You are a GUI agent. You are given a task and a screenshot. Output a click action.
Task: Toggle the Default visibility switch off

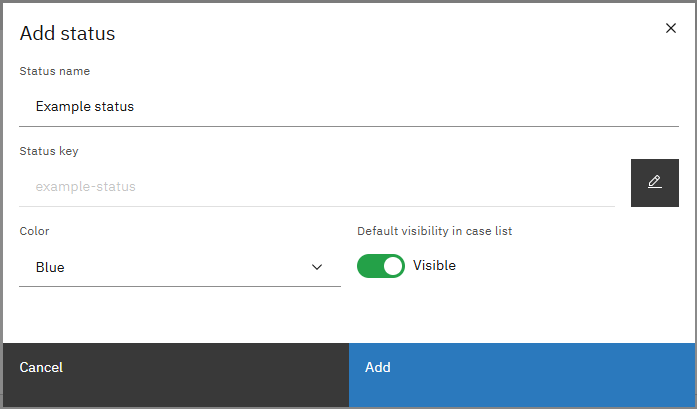click(x=381, y=266)
